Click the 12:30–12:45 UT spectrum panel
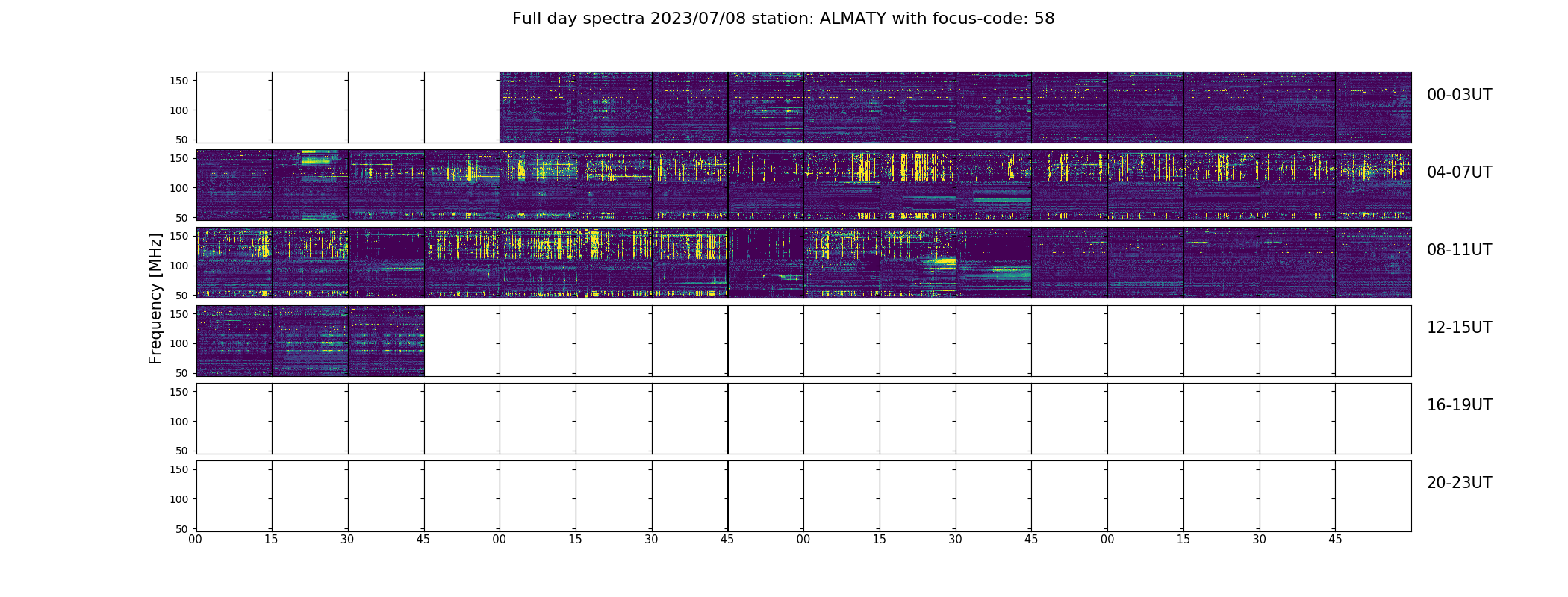This screenshot has height=597, width=1568. [386, 340]
